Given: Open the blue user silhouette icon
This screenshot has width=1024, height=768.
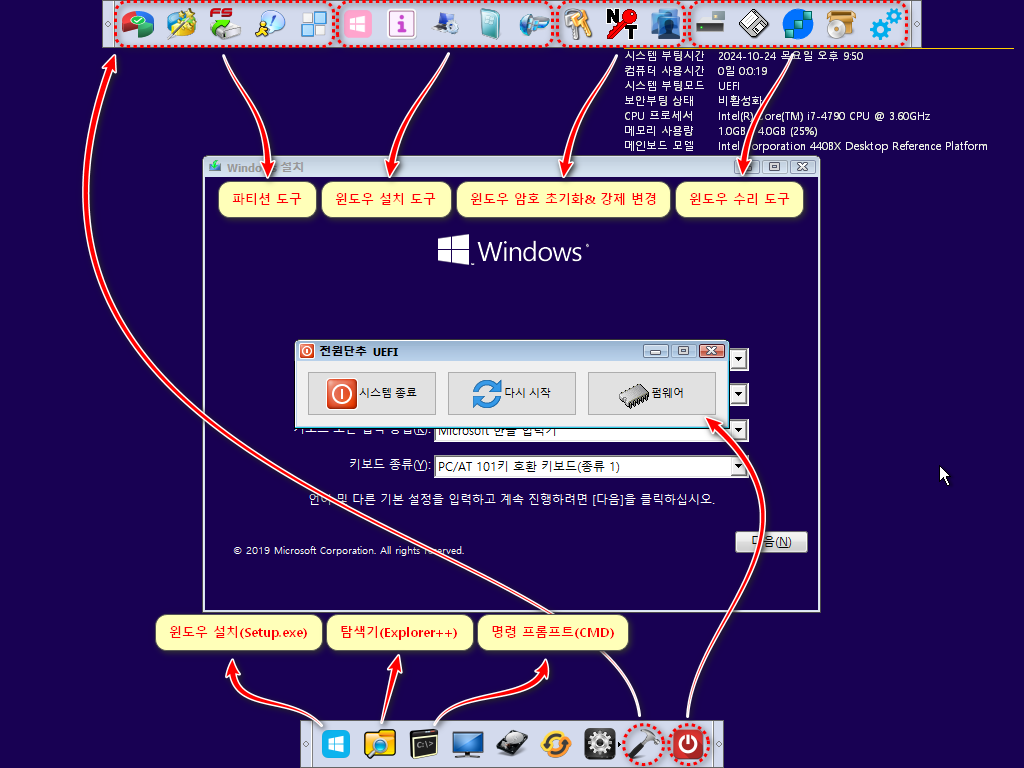Looking at the screenshot, I should [x=665, y=24].
